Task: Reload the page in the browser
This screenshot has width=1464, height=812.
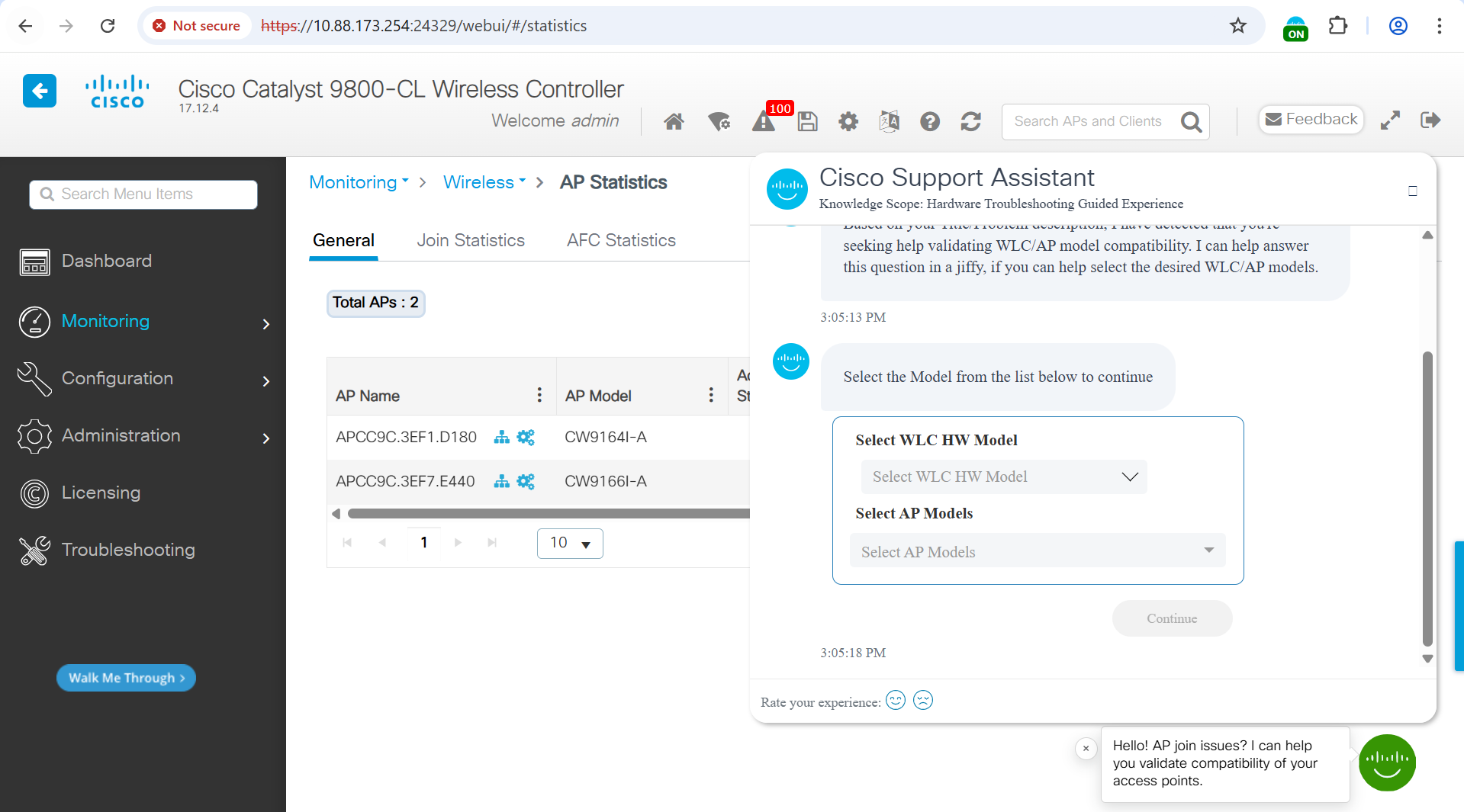Action: (x=108, y=26)
